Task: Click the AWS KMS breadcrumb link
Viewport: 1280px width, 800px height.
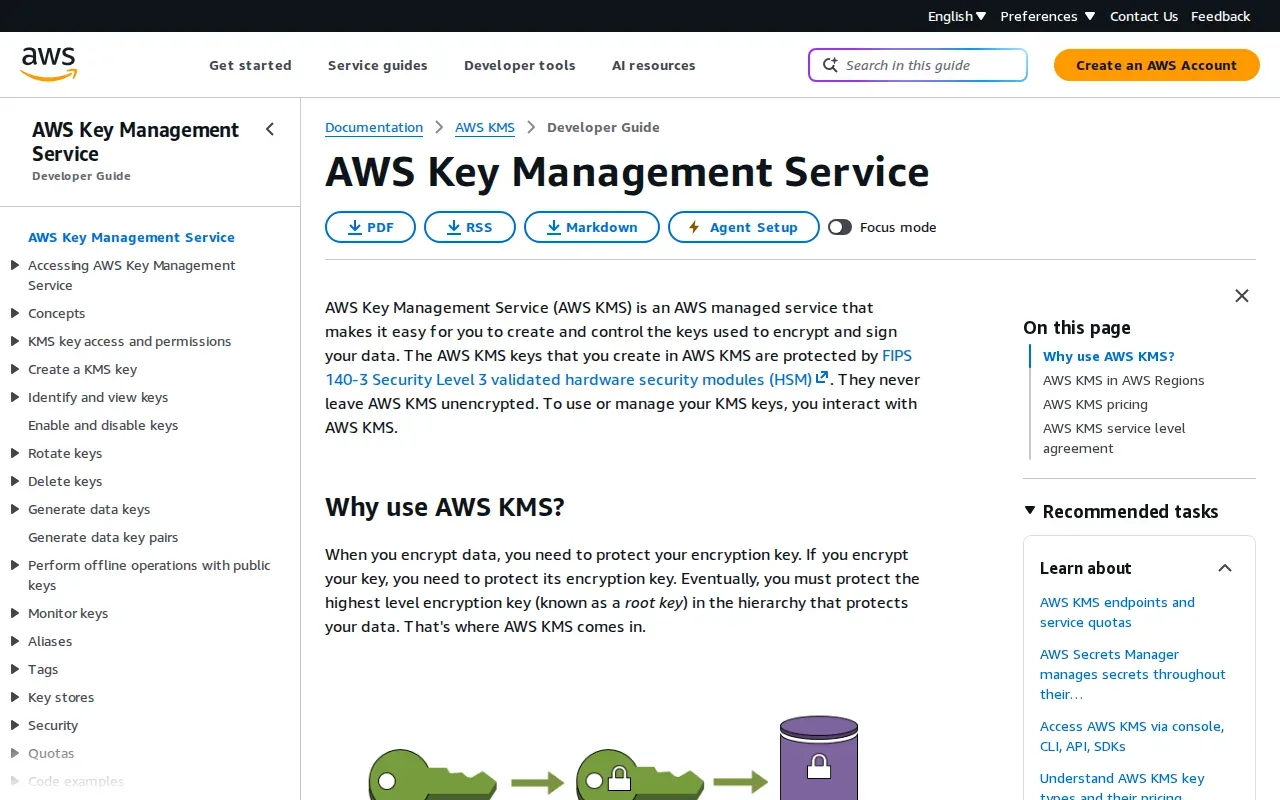Action: [485, 127]
